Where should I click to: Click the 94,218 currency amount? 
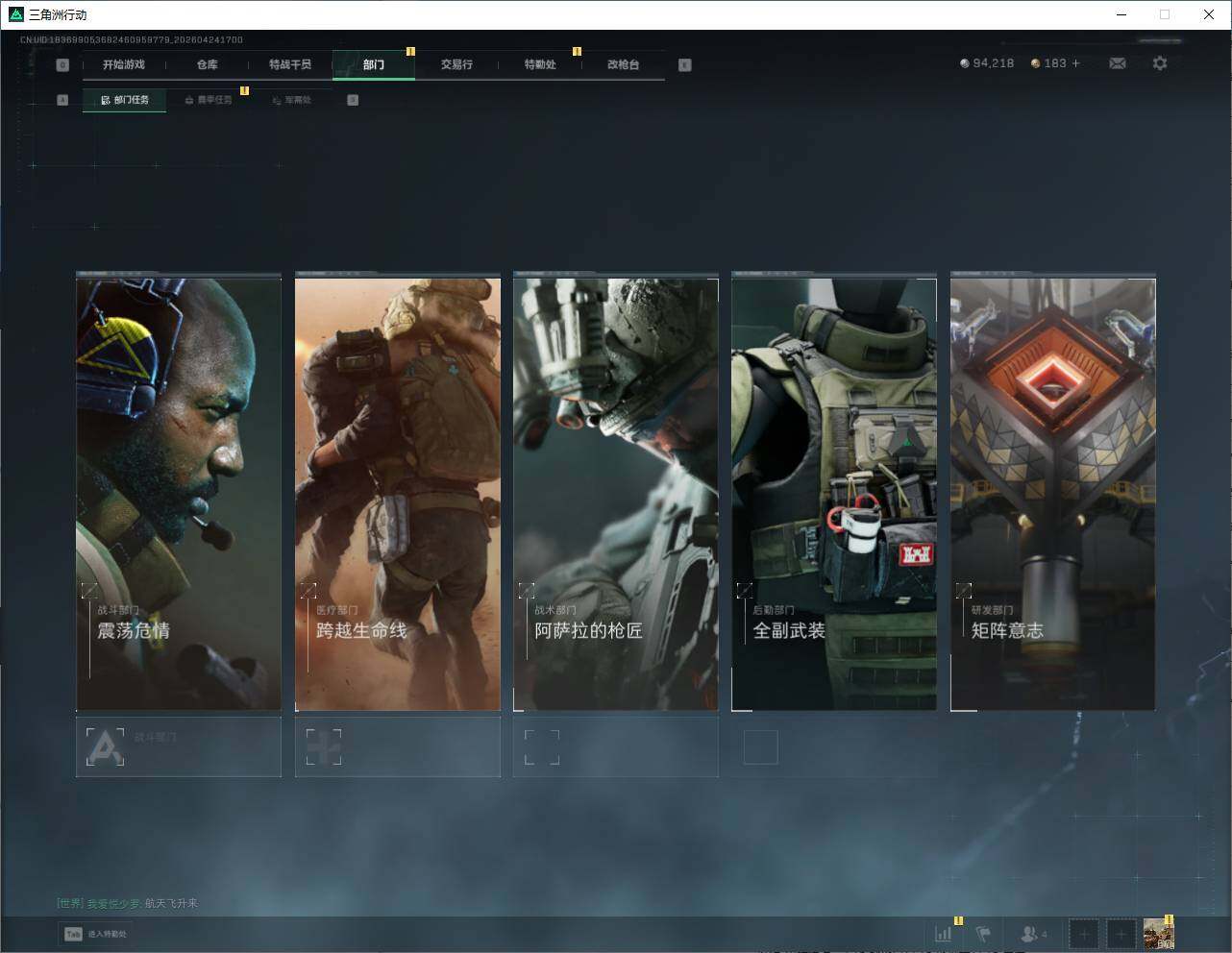point(994,63)
